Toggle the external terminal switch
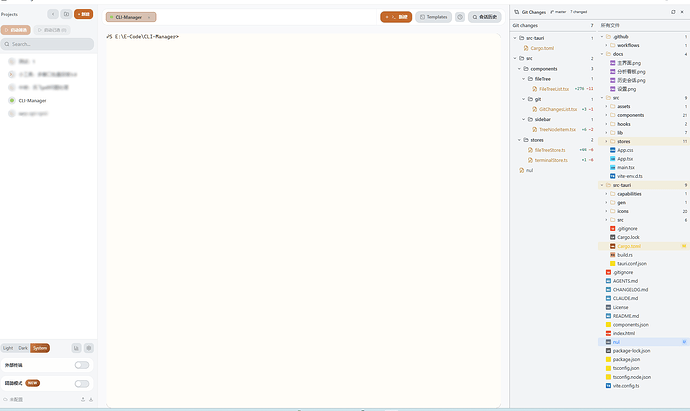690x411 pixels. tap(82, 365)
